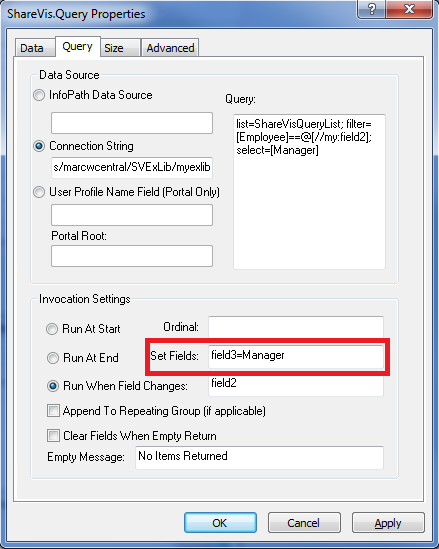Enable Append To Repeating Group checkbox
The width and height of the screenshot is (439, 549).
coord(53,410)
